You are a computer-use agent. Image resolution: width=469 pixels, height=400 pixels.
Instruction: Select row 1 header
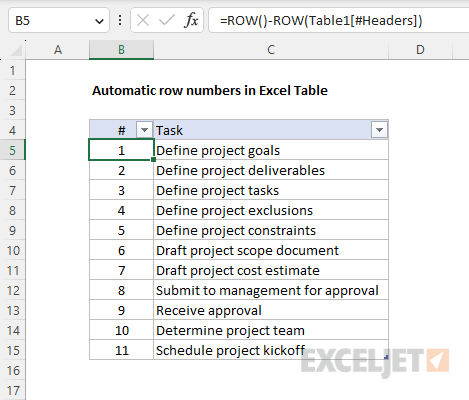click(x=13, y=70)
